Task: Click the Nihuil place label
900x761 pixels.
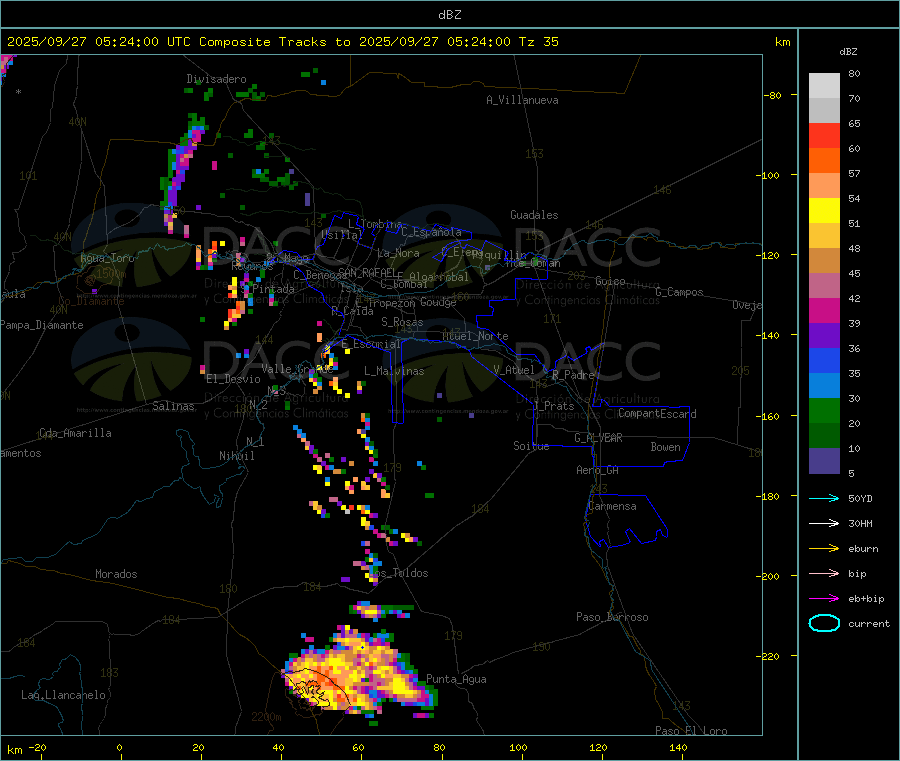Action: pyautogui.click(x=236, y=456)
